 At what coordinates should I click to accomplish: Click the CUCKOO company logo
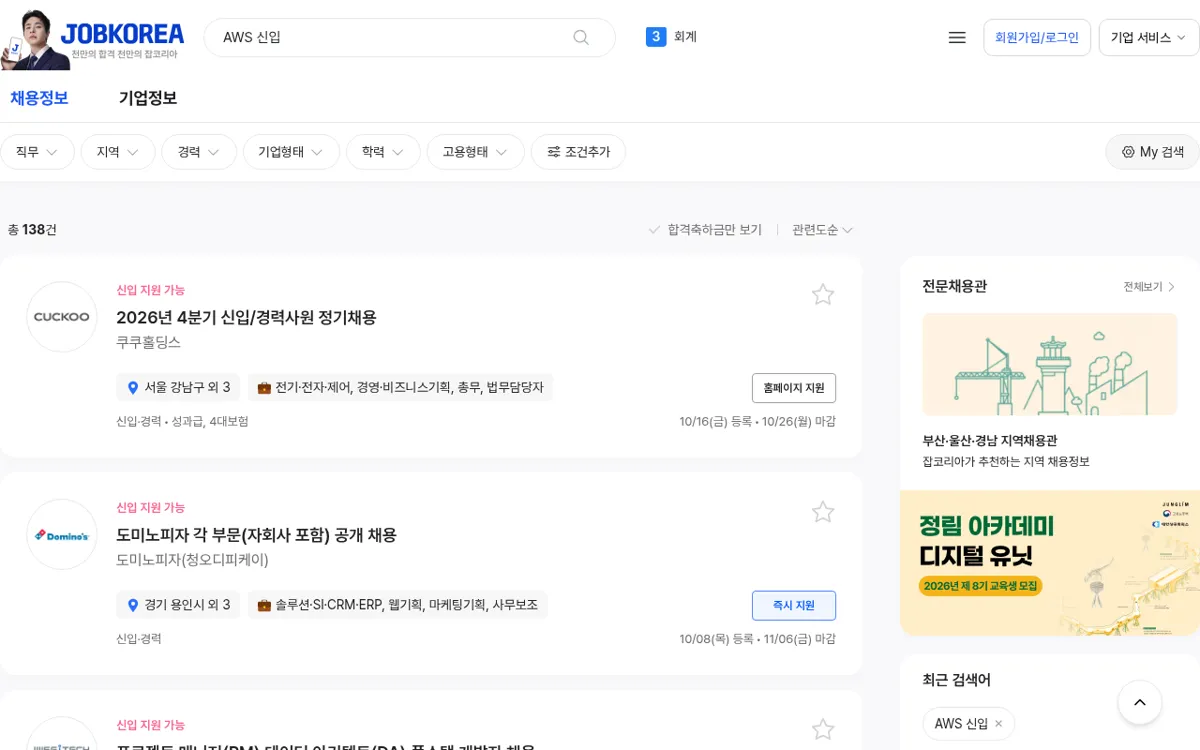coord(62,317)
